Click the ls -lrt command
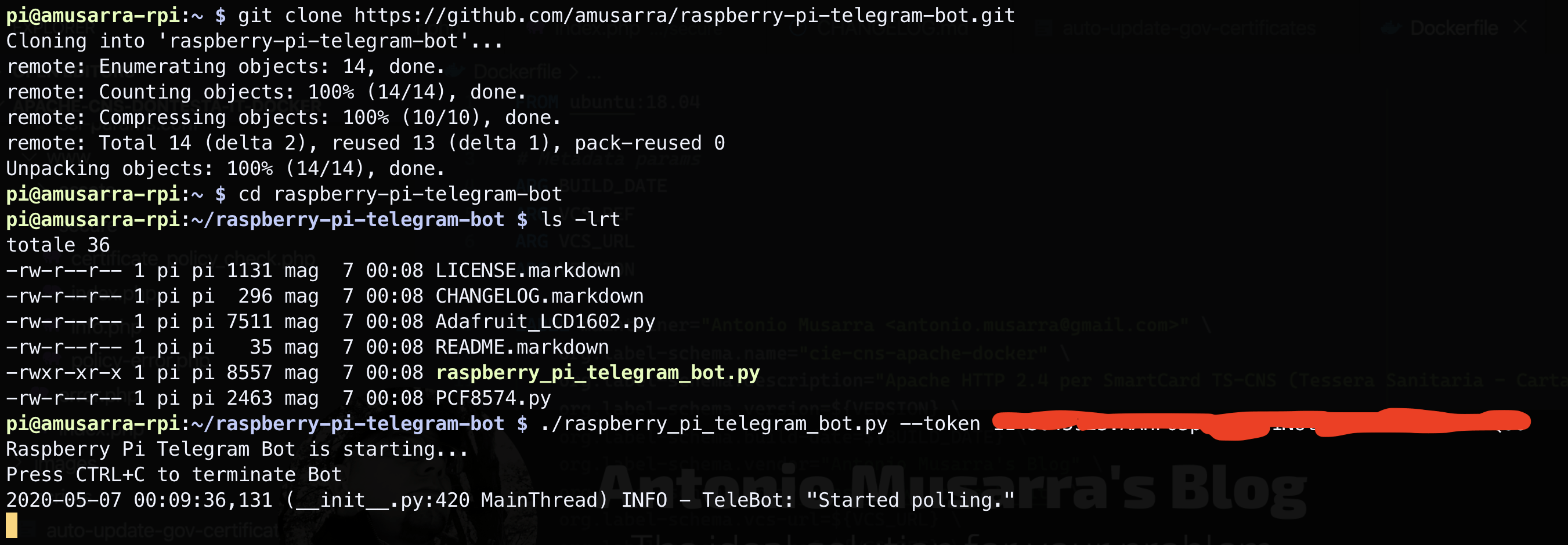Image resolution: width=1568 pixels, height=545 pixels. 580,220
